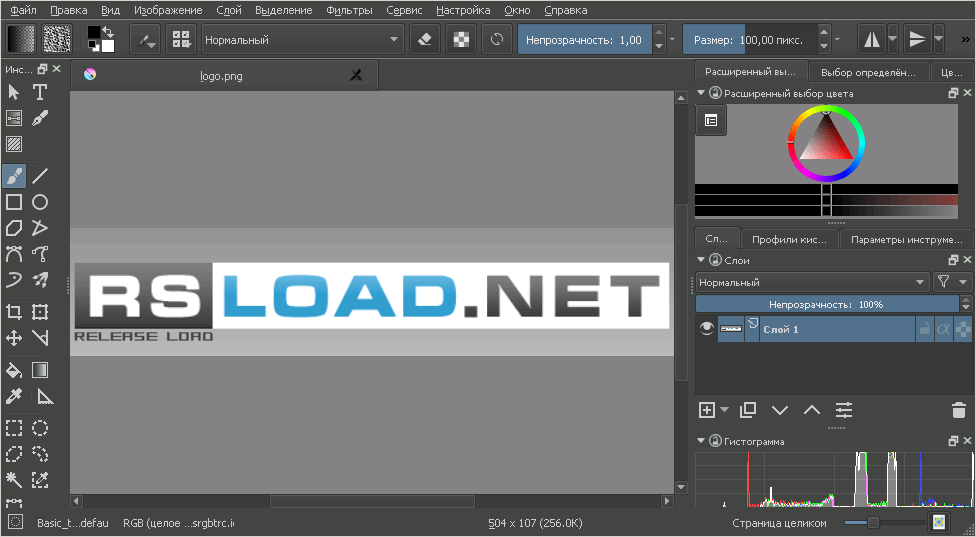Select the Text tool
Viewport: 976px width, 537px height.
[x=40, y=92]
